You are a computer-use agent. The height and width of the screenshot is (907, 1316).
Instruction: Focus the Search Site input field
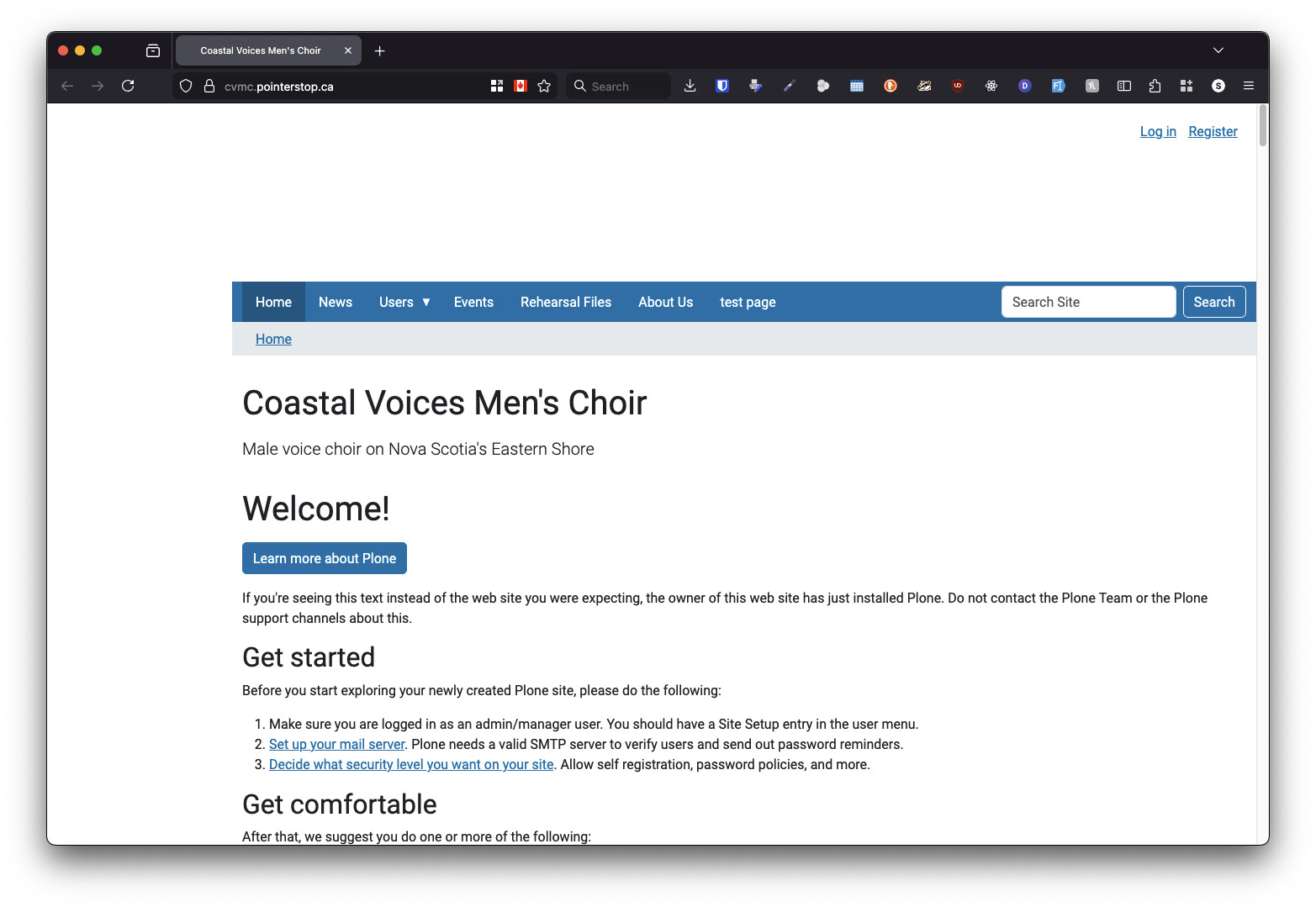pos(1088,302)
